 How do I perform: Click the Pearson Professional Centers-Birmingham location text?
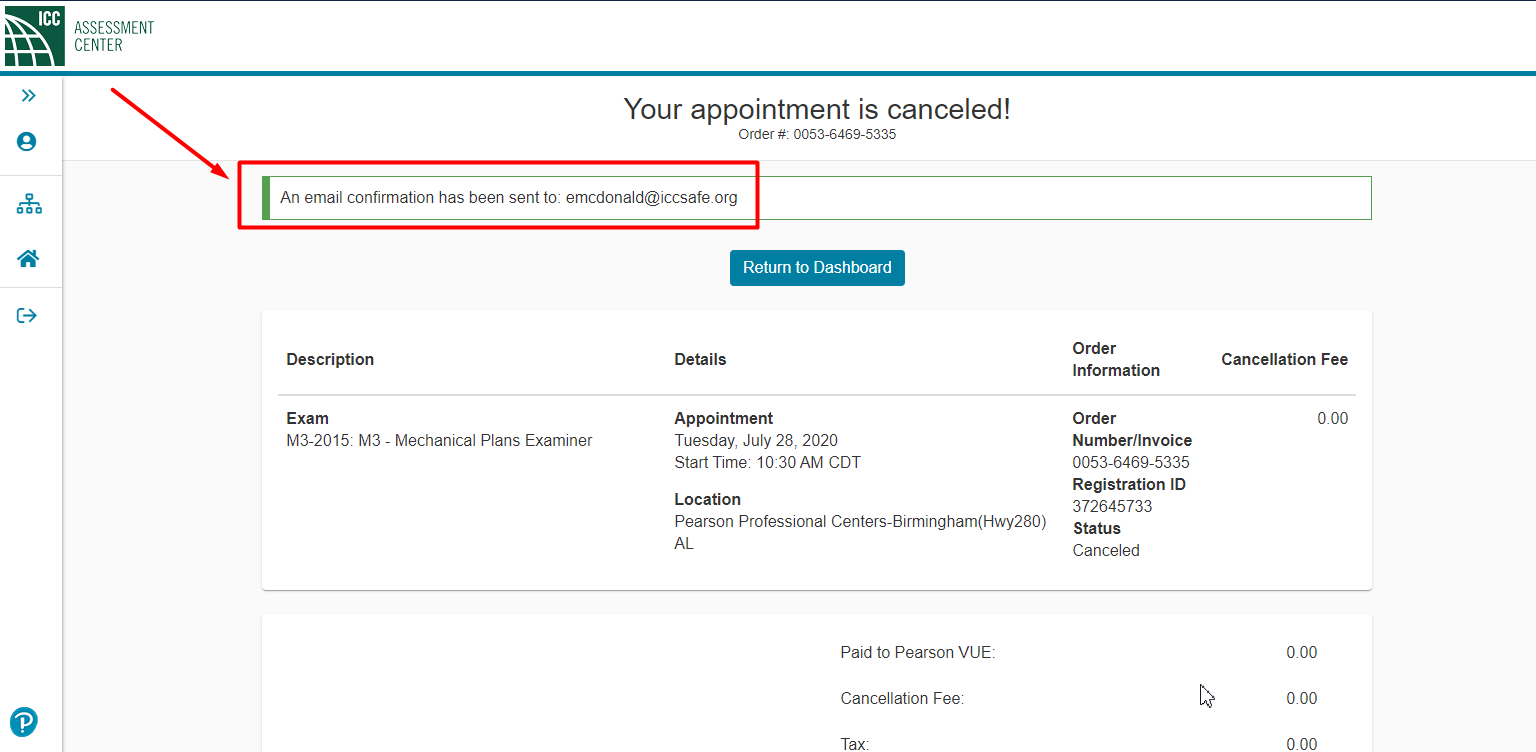pos(860,521)
